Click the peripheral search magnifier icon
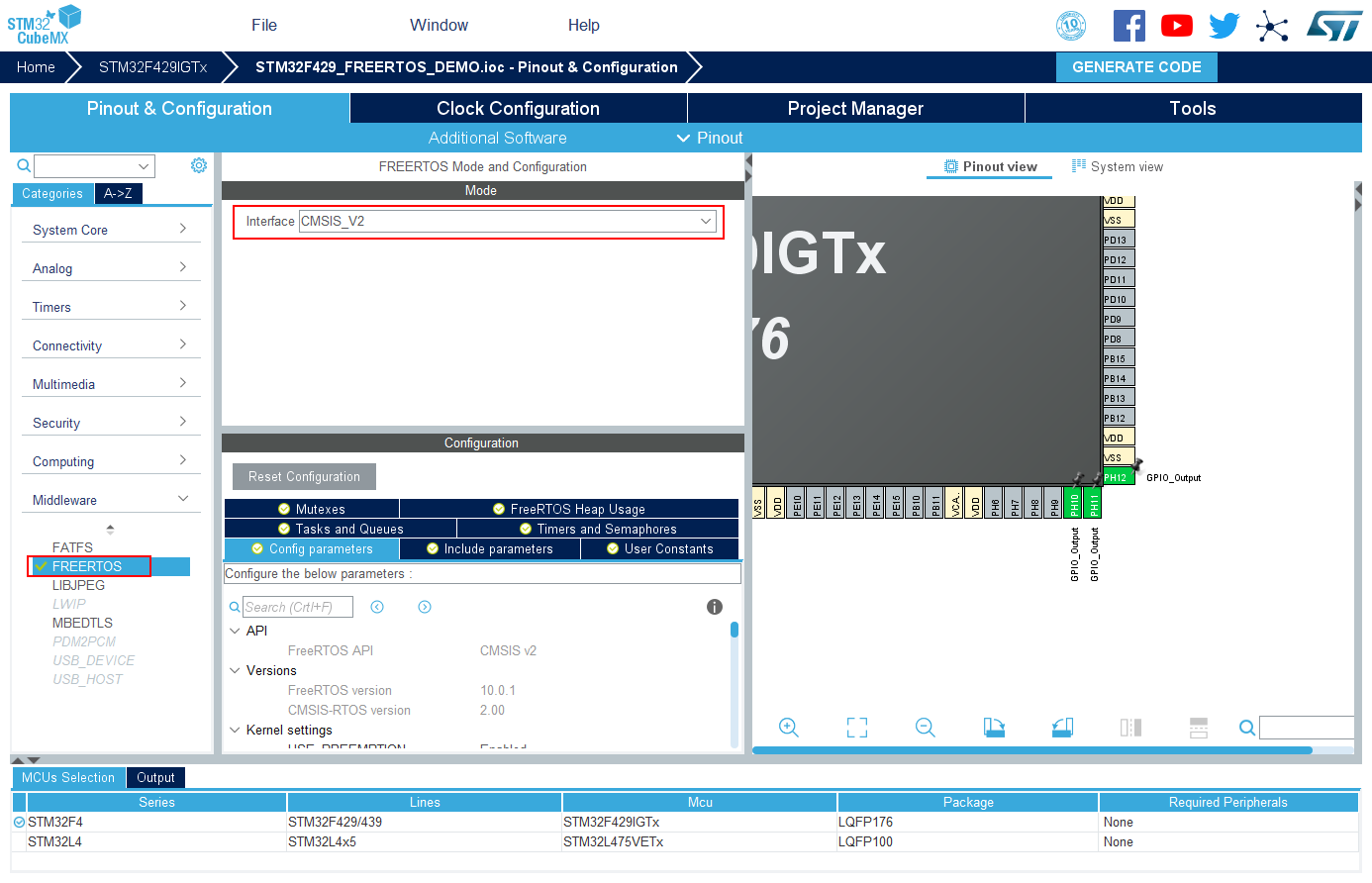This screenshot has height=883, width=1372. pyautogui.click(x=24, y=165)
